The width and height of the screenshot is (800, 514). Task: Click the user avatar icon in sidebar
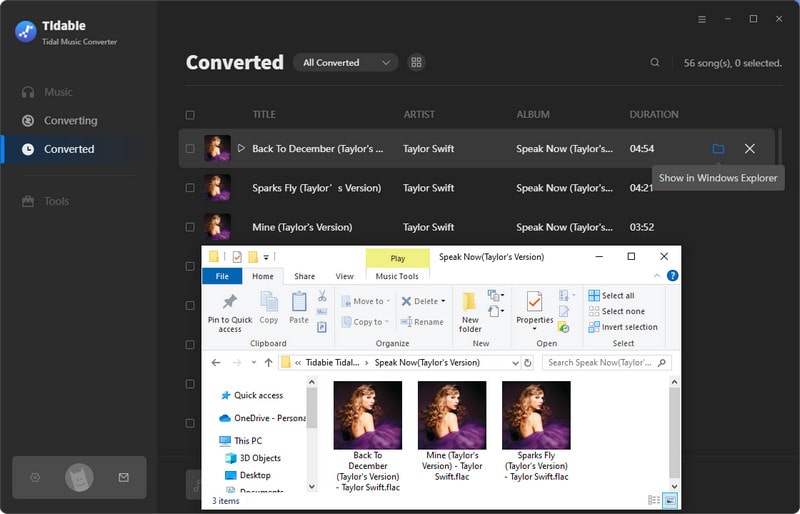[x=79, y=478]
